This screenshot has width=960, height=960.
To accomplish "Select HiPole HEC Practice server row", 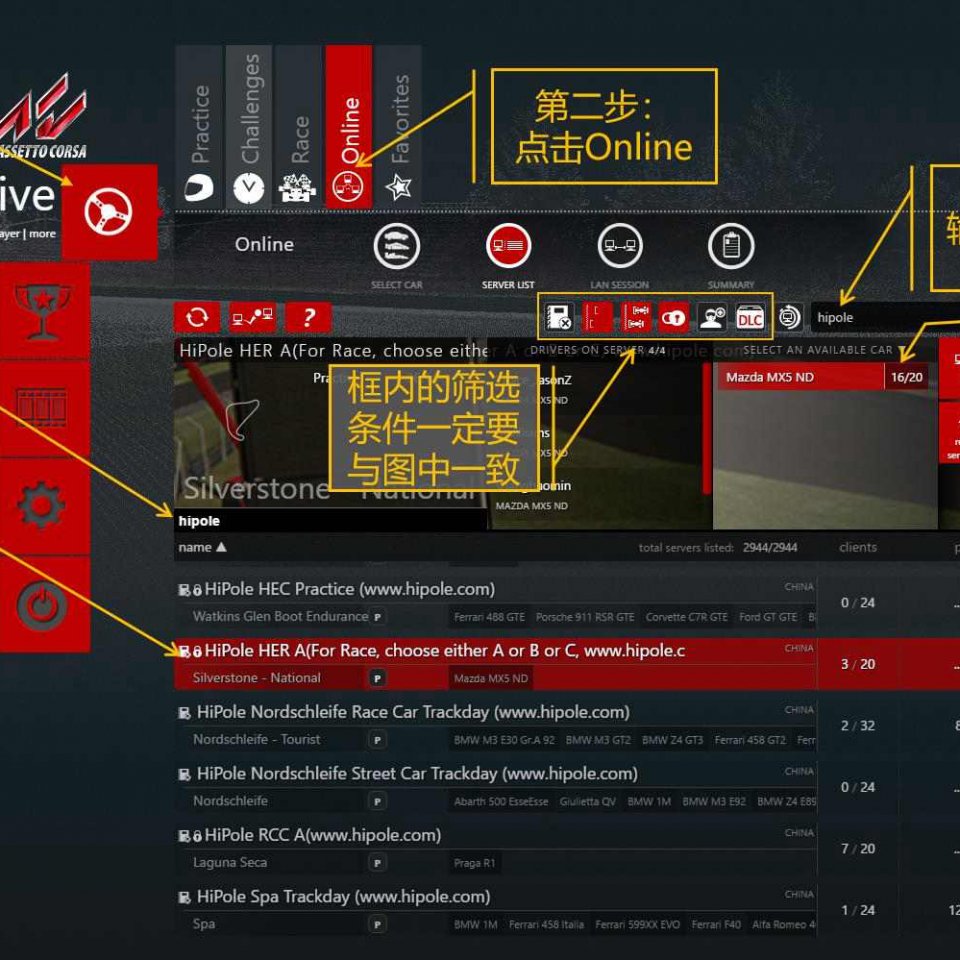I will (495, 602).
